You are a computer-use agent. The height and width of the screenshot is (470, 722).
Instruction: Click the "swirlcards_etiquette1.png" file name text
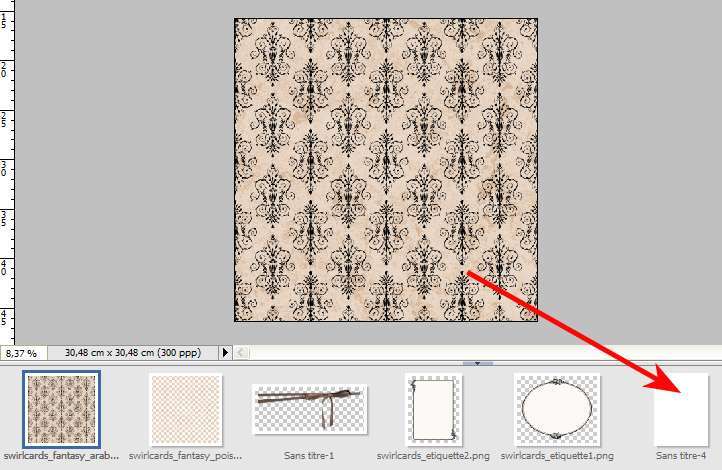pos(556,455)
